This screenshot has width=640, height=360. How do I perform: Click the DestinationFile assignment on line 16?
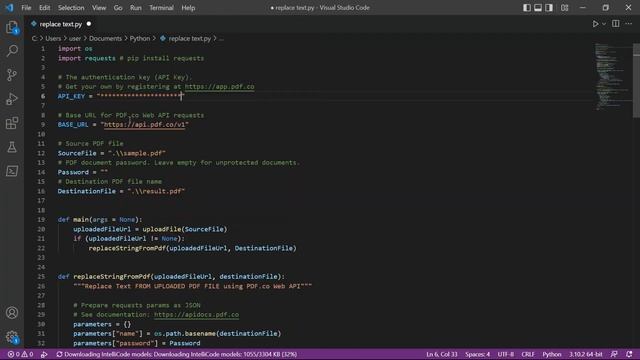pos(121,191)
